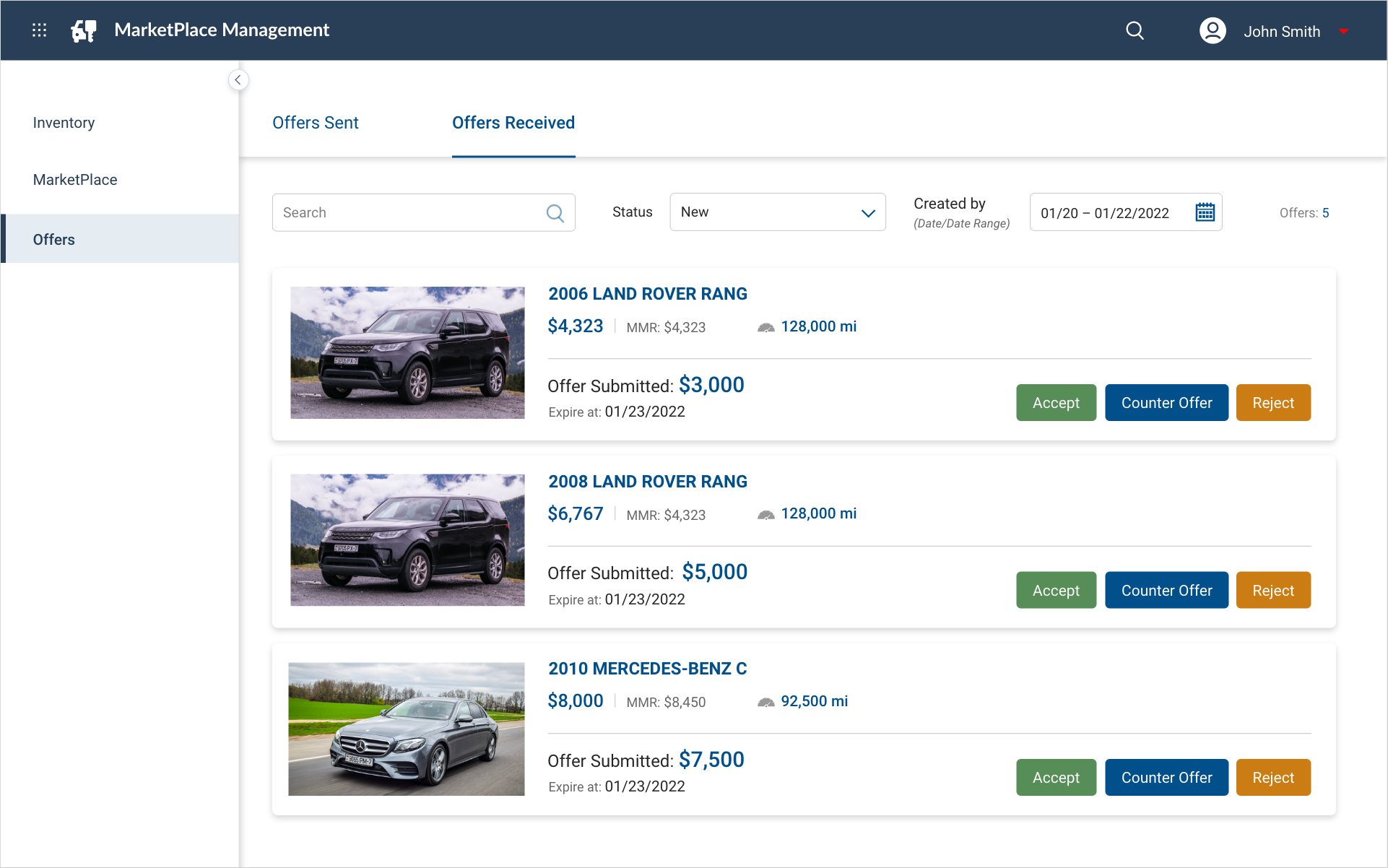Click the John Smith avatar icon

tap(1213, 31)
